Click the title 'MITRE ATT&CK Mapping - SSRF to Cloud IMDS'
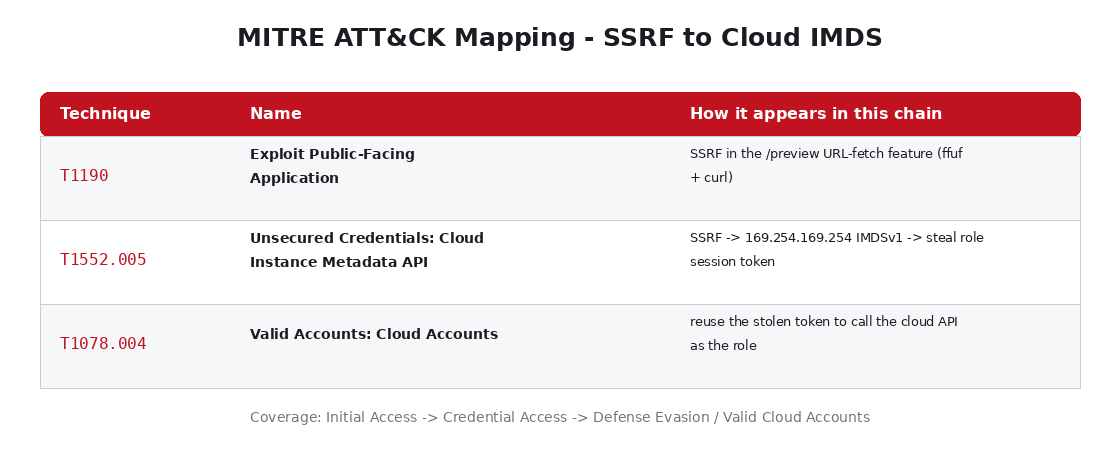1120x470 pixels. click(x=559, y=38)
